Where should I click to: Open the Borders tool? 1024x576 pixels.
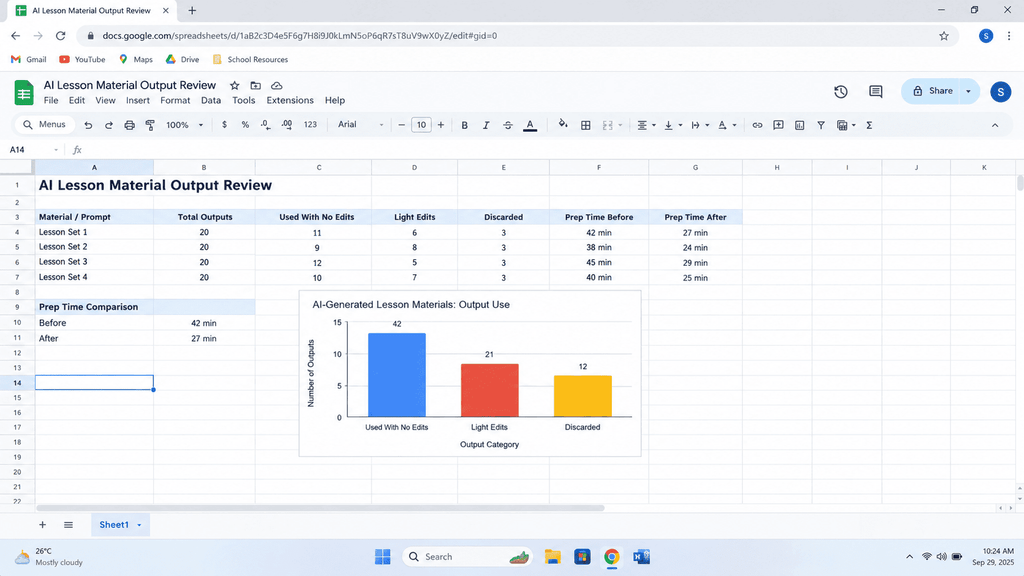586,125
